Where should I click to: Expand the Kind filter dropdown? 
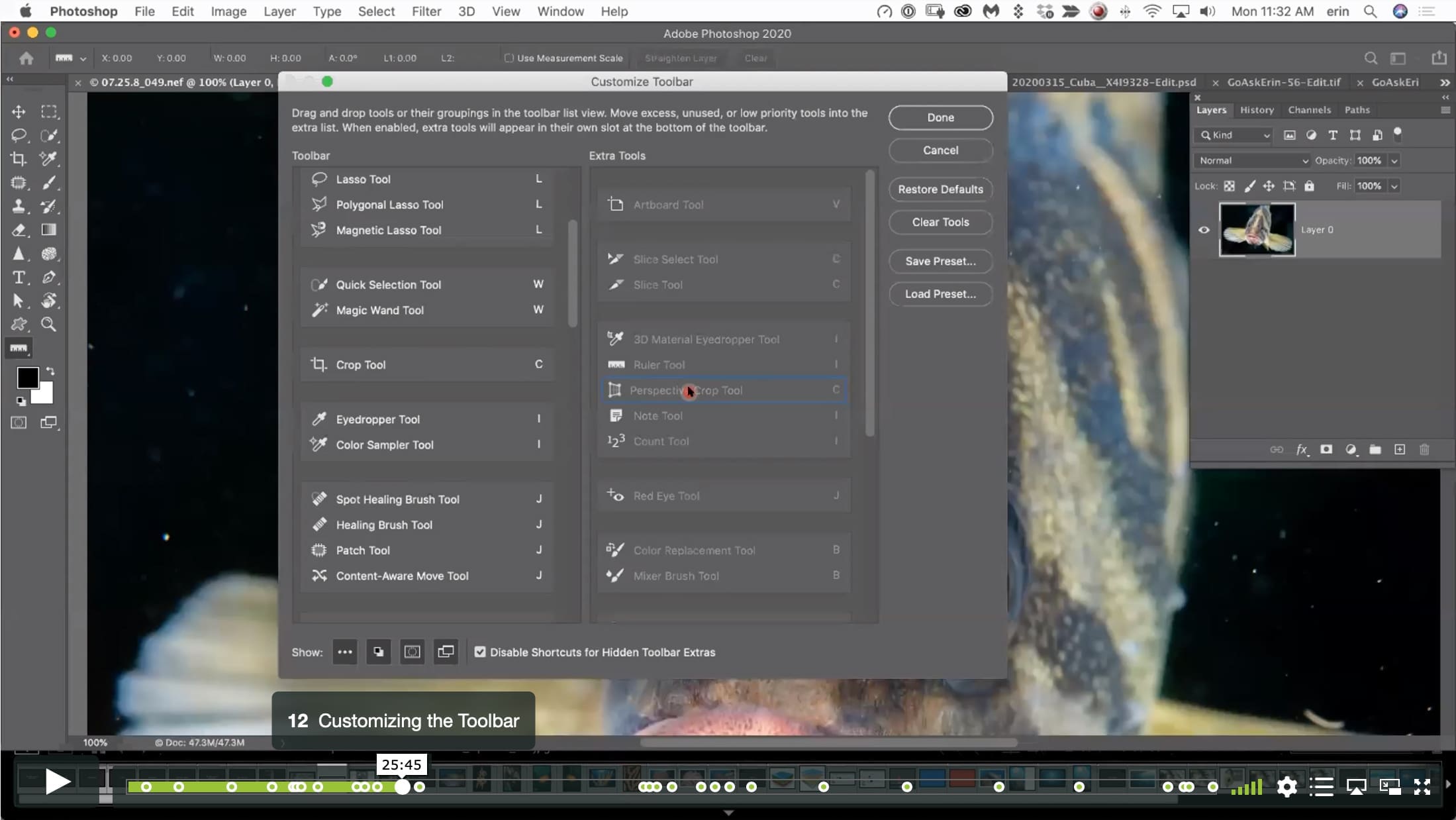coord(1236,135)
